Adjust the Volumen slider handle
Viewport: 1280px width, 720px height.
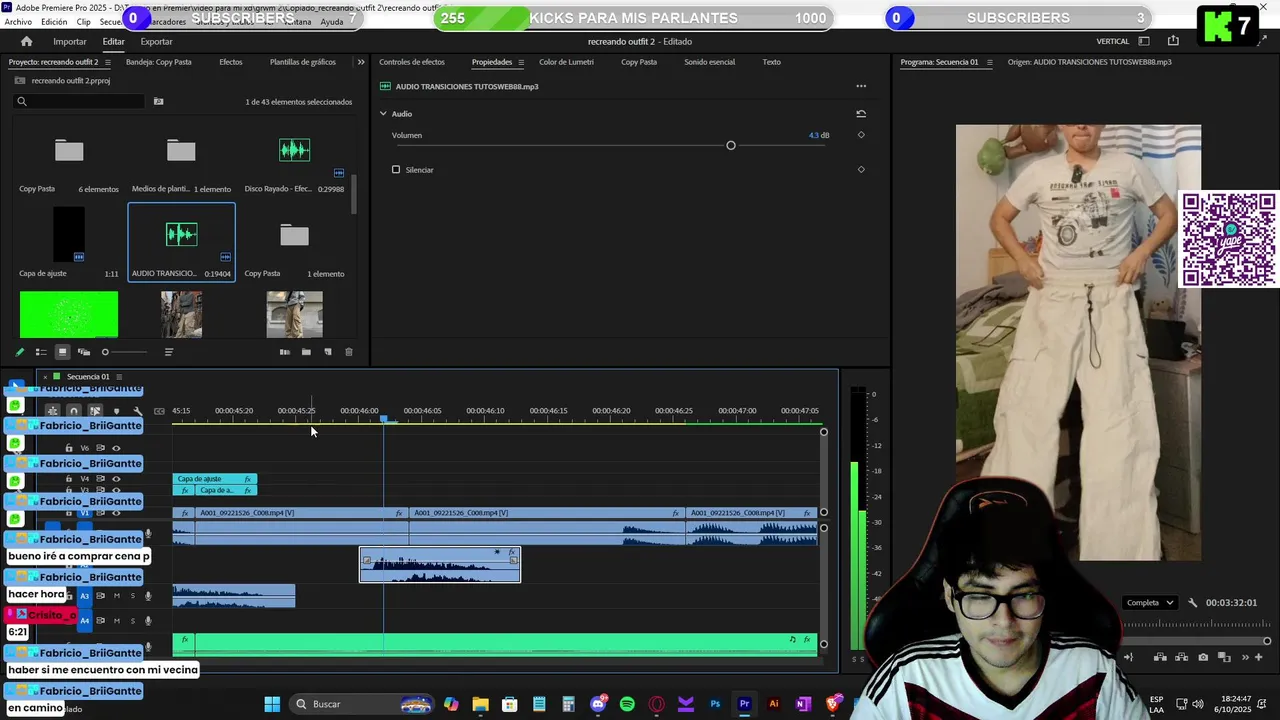[x=731, y=146]
